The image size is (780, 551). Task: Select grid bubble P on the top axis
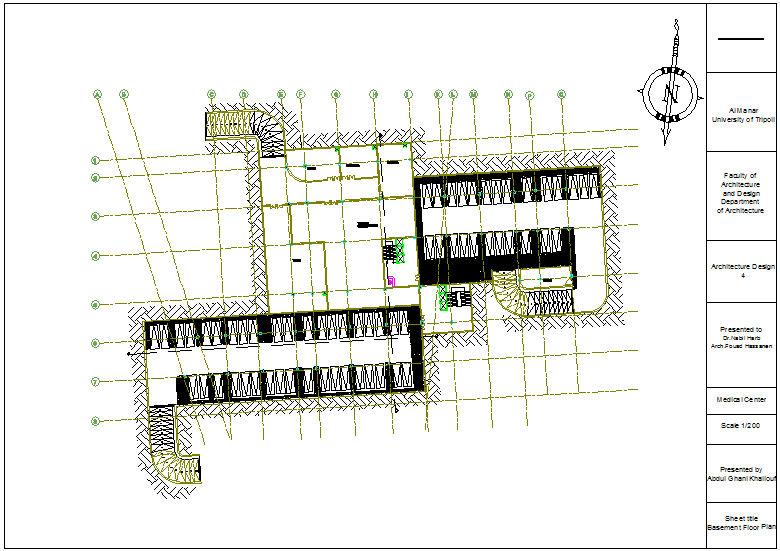pyautogui.click(x=530, y=95)
